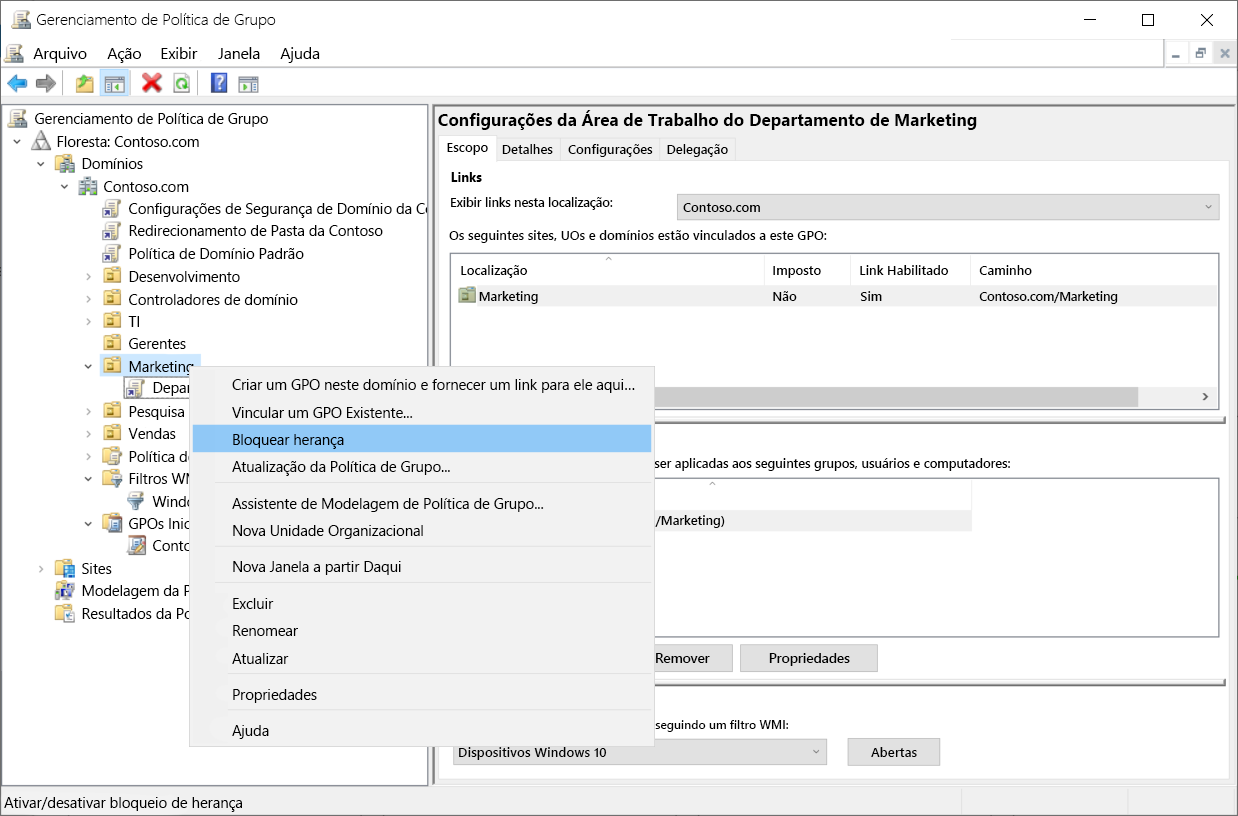Click the Resultados da Política node icon

(65, 614)
